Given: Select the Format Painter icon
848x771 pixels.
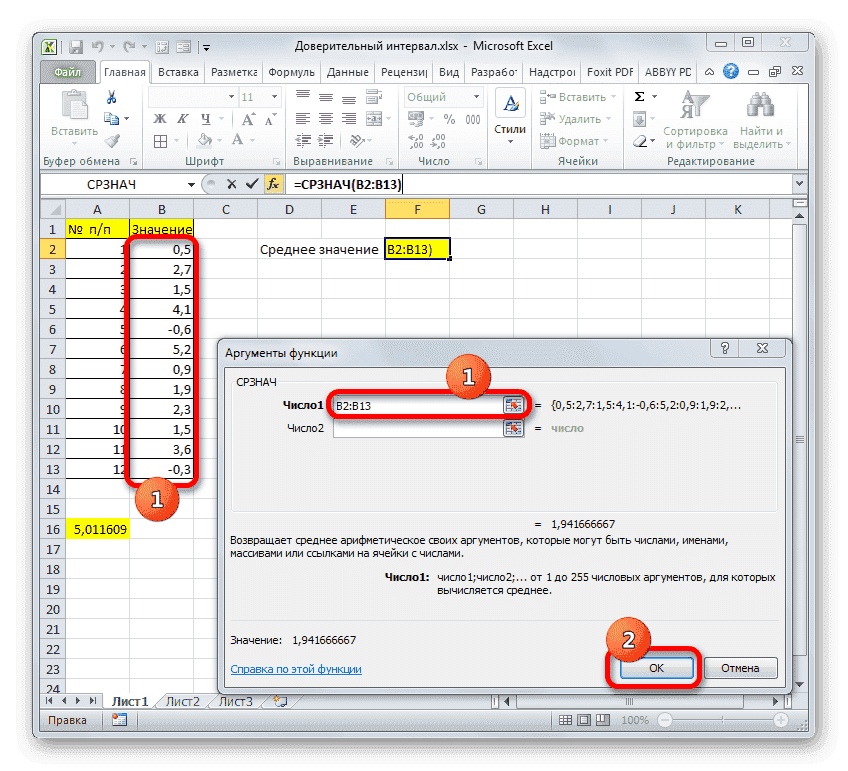Looking at the screenshot, I should [111, 140].
